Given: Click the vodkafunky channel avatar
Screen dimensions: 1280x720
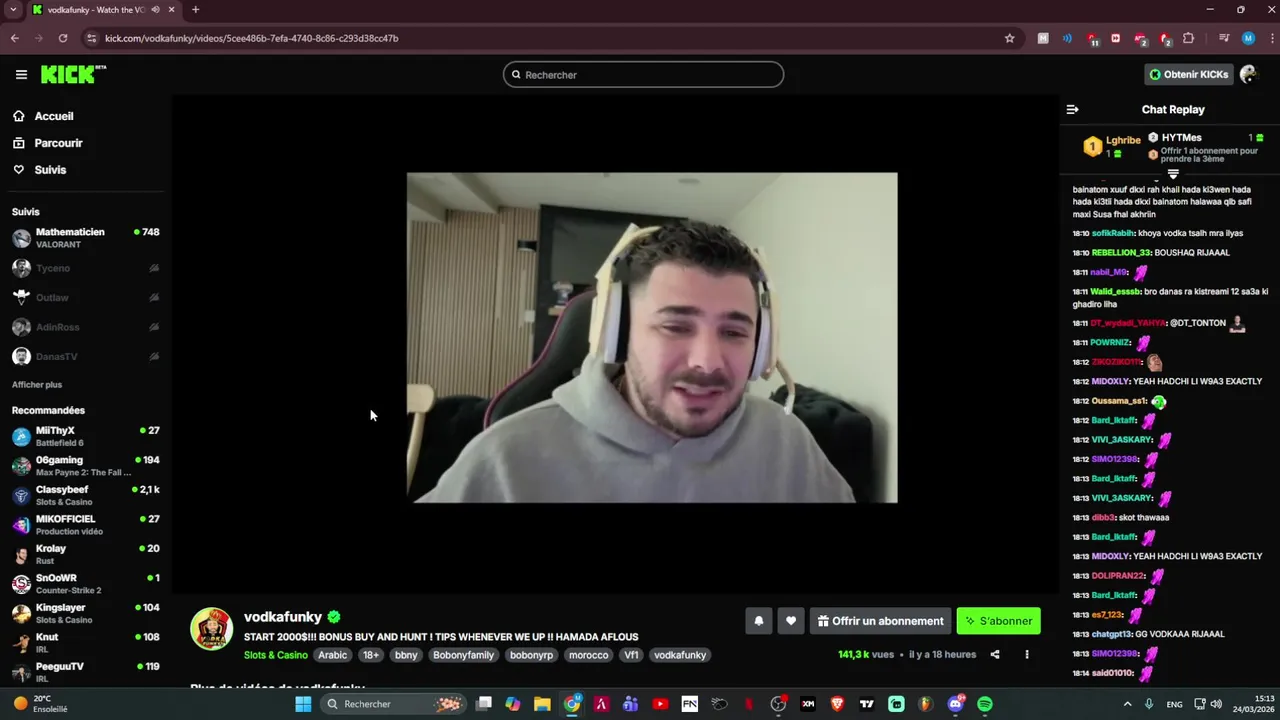Looking at the screenshot, I should (212, 629).
